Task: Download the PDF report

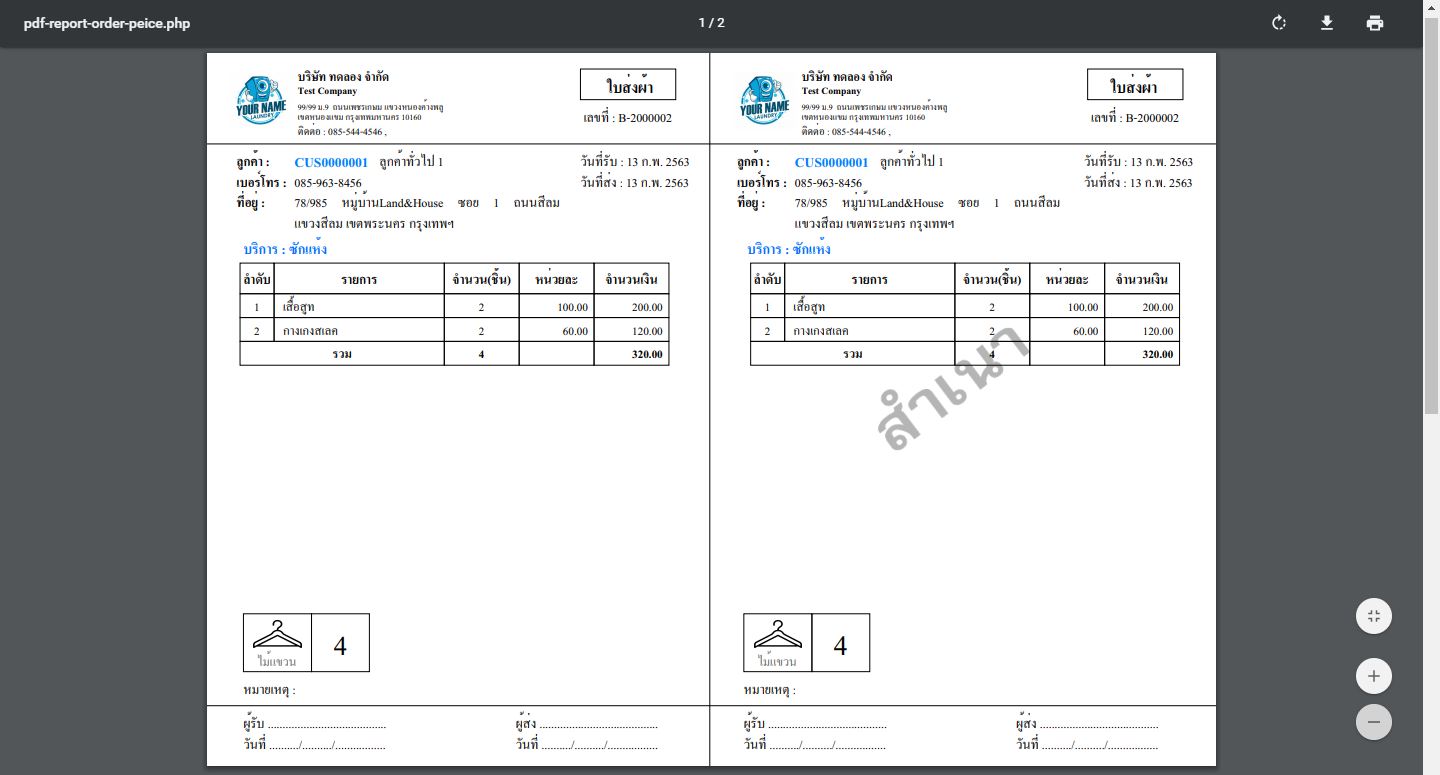Action: [x=1327, y=23]
